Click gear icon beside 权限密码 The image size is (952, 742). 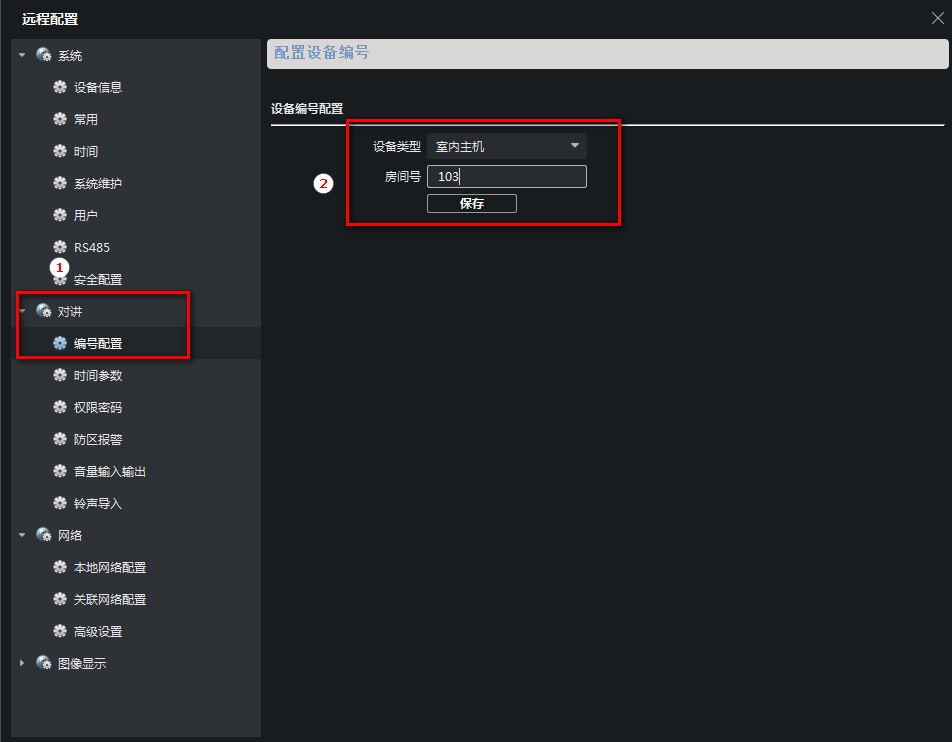coord(60,407)
